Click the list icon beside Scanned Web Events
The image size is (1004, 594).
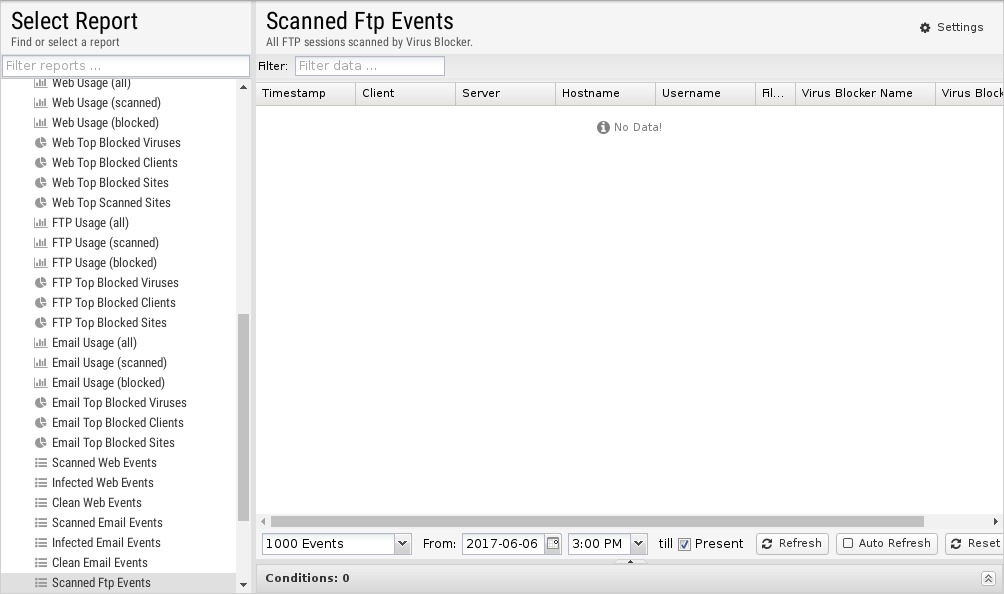(40, 463)
